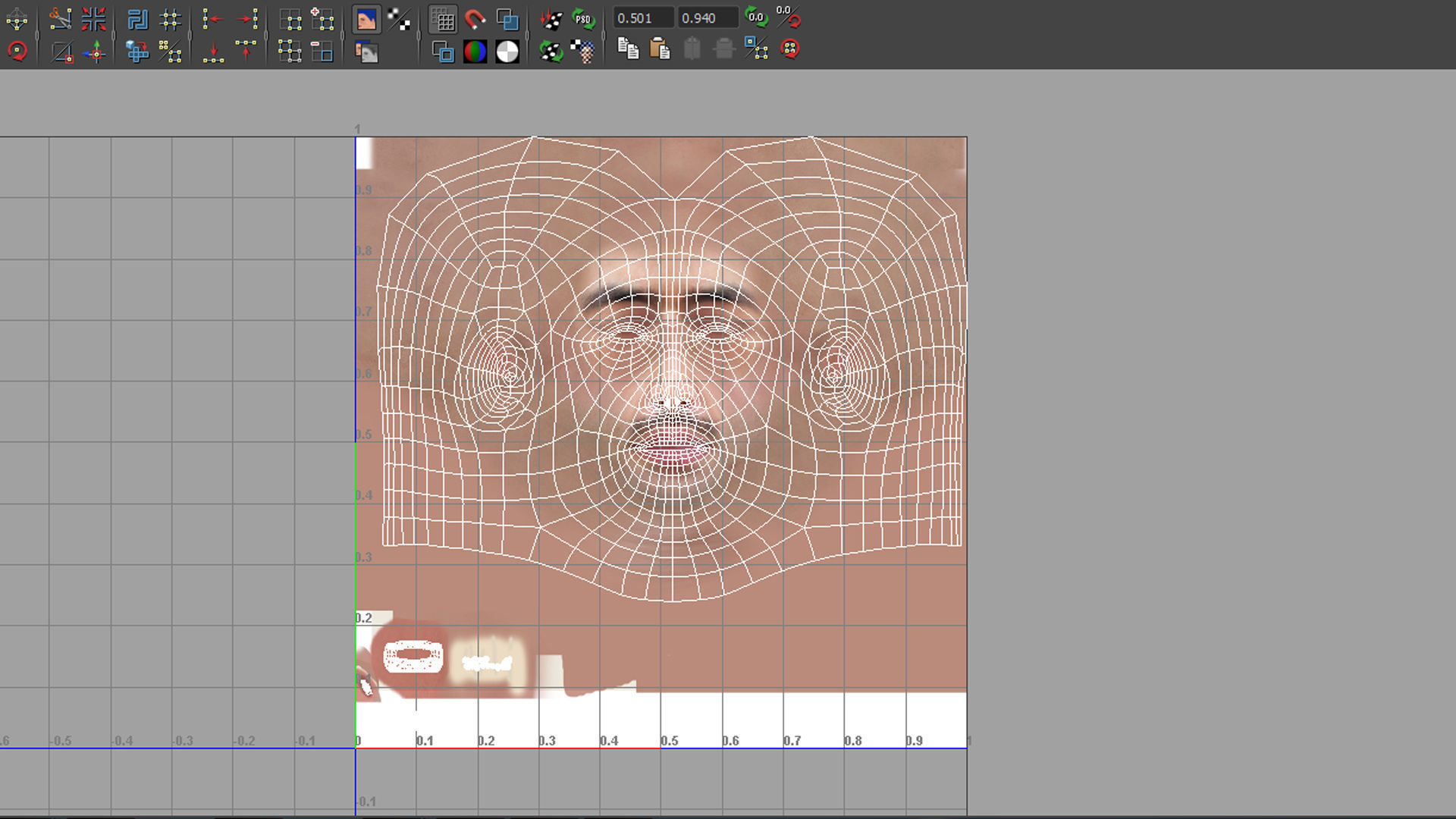Click the four-dots and square UV icon
This screenshot has height=819, width=1456.
click(x=171, y=52)
